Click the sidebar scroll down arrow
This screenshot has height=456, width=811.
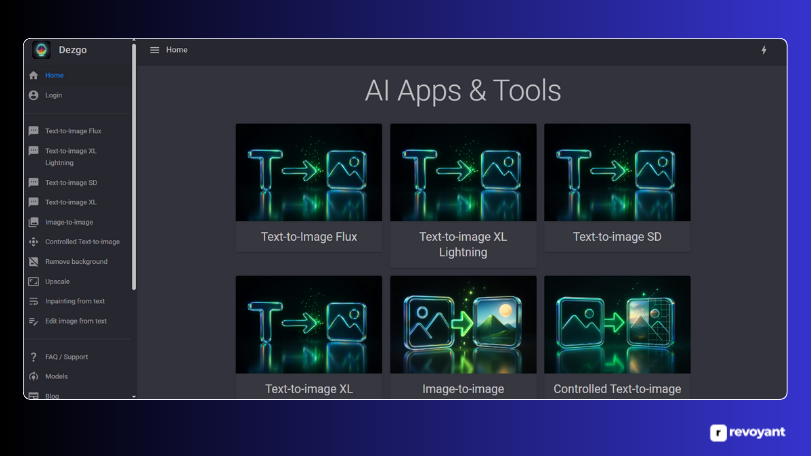(134, 397)
